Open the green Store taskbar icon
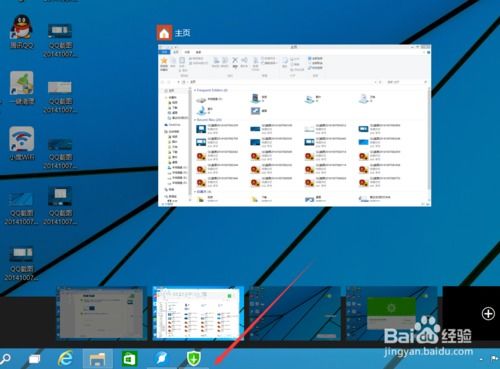This screenshot has height=369, width=500. click(x=129, y=359)
